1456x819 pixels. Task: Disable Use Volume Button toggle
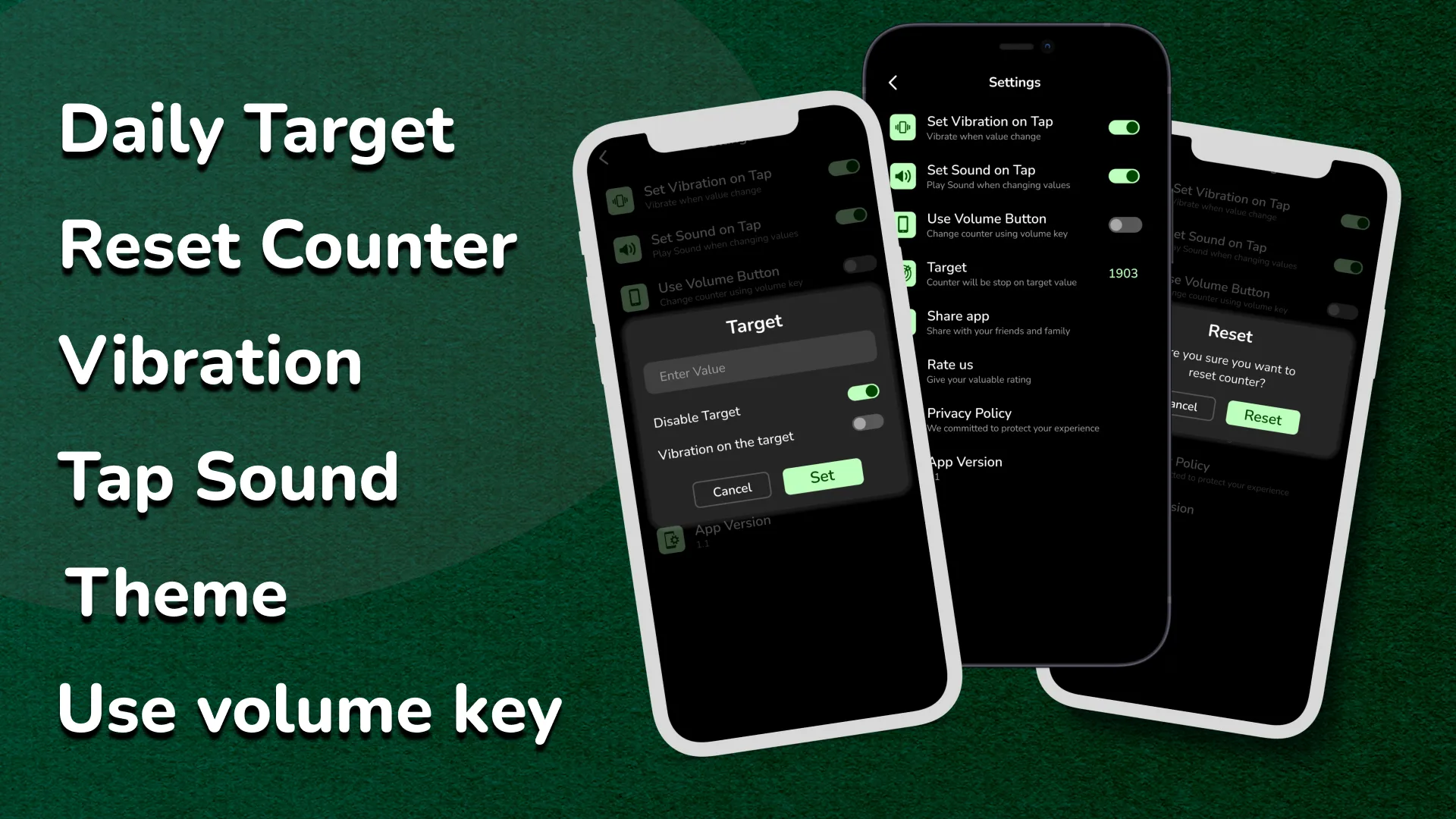(x=1123, y=224)
